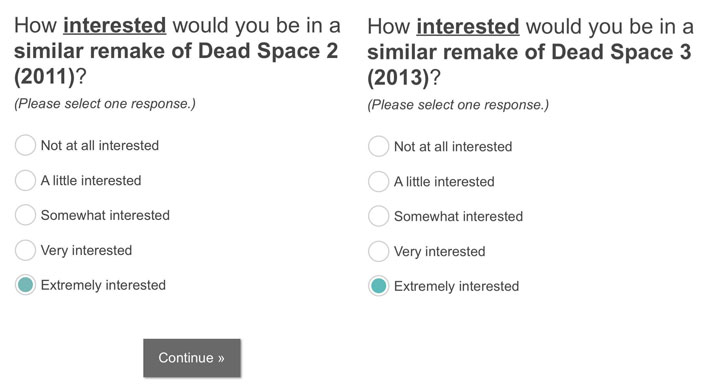Click 'Very interested' label text under Dead Space 3
Screen dimensions: 720x386
coord(439,252)
